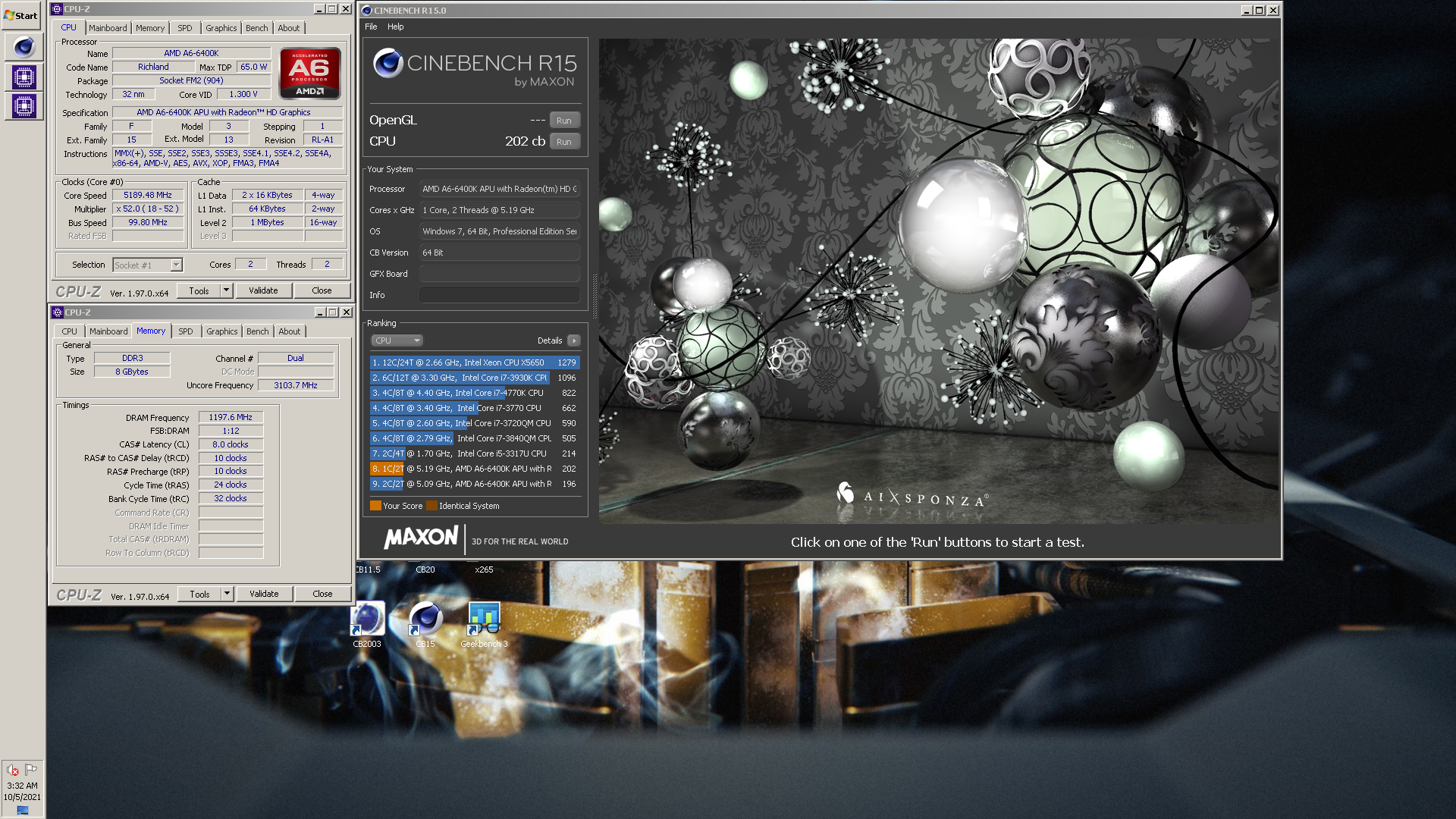Click the Cinebench R15 title bar logo icon
Screen dimensions: 1456x819
[367, 11]
